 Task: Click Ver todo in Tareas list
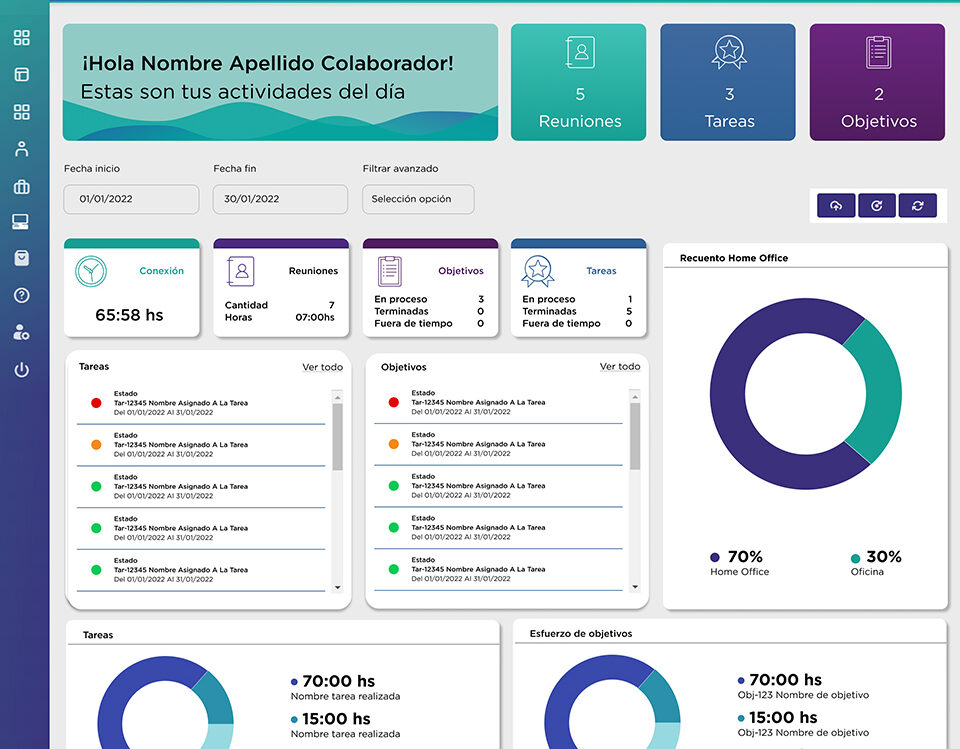pyautogui.click(x=322, y=367)
